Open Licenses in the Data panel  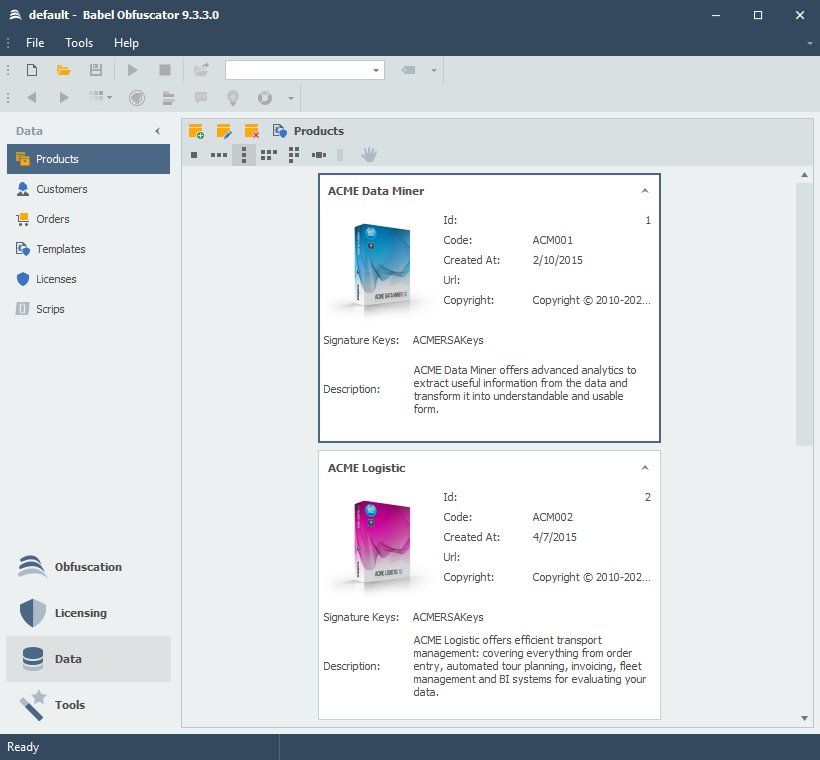click(x=88, y=279)
